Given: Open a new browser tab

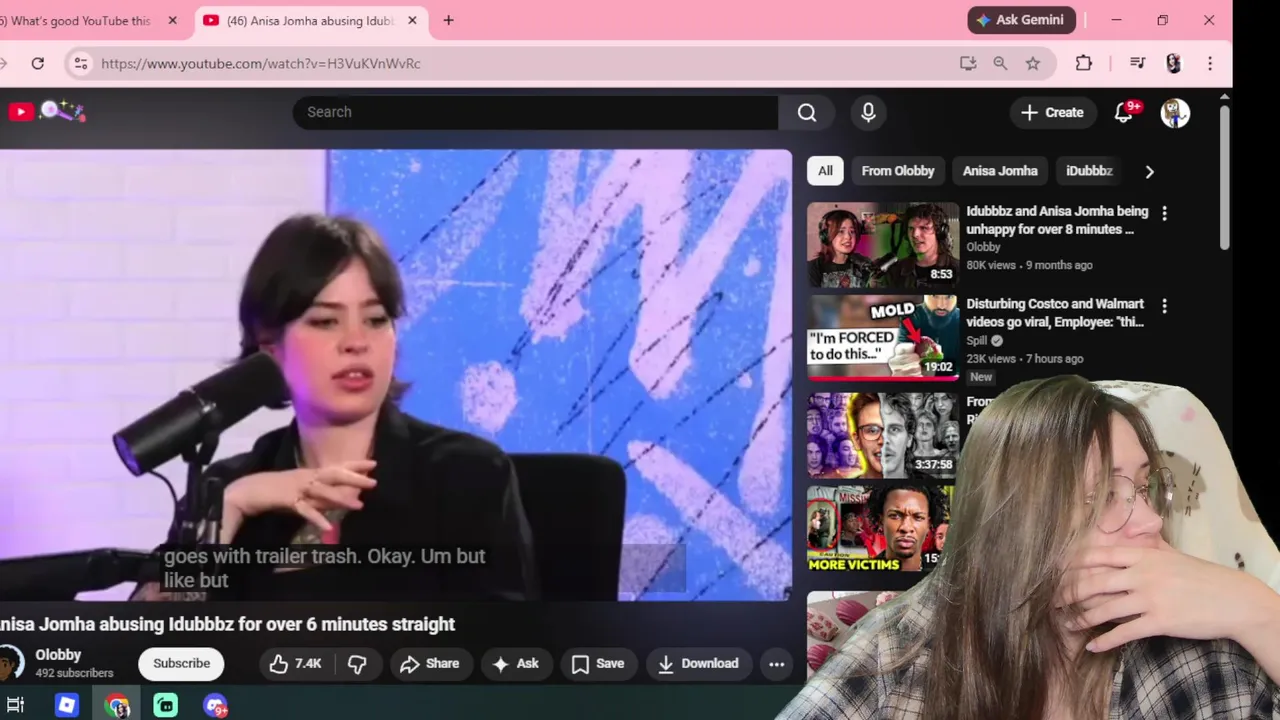Looking at the screenshot, I should tap(448, 20).
